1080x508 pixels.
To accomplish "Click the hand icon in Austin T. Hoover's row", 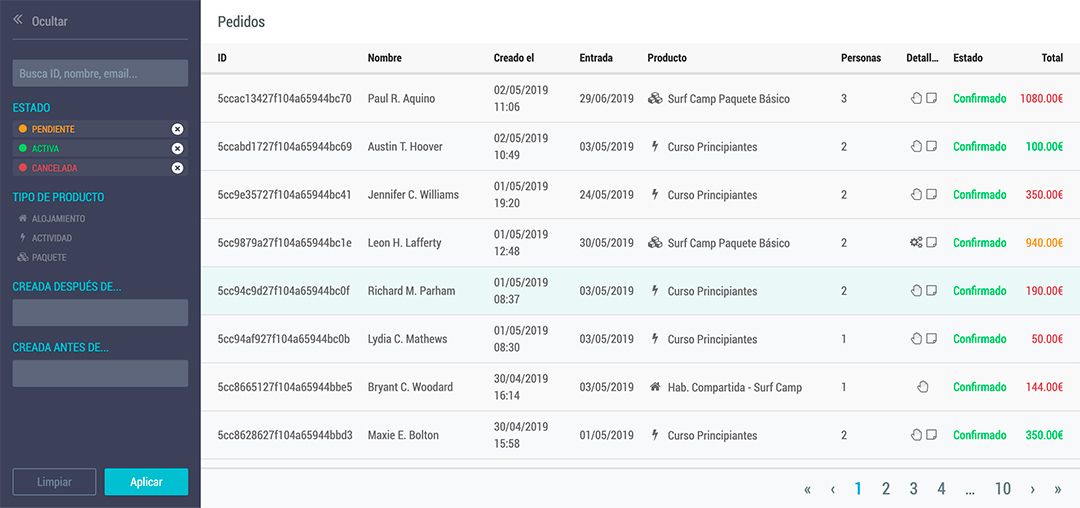I will pos(916,146).
